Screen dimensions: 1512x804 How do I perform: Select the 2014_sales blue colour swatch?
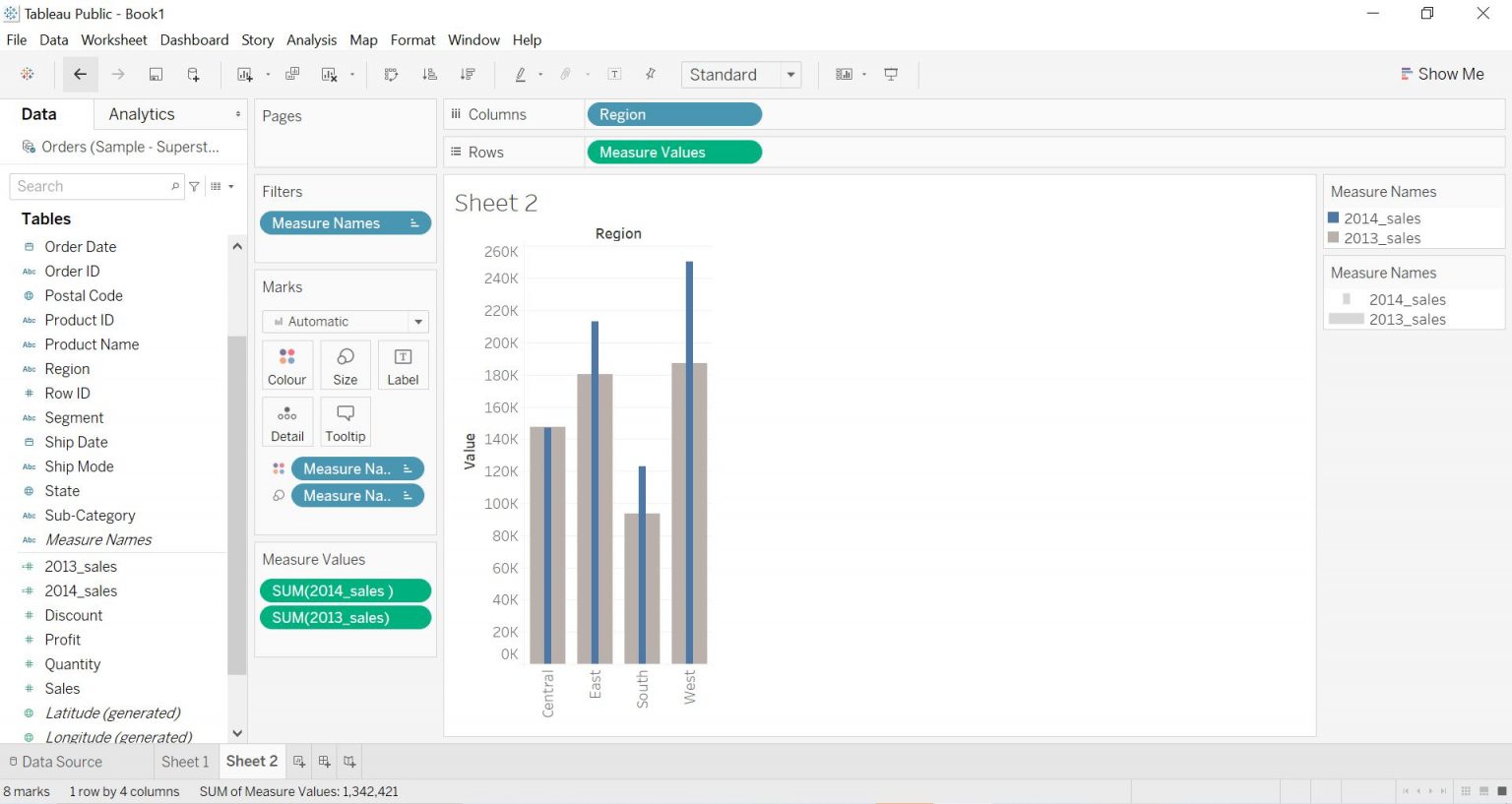coord(1334,217)
